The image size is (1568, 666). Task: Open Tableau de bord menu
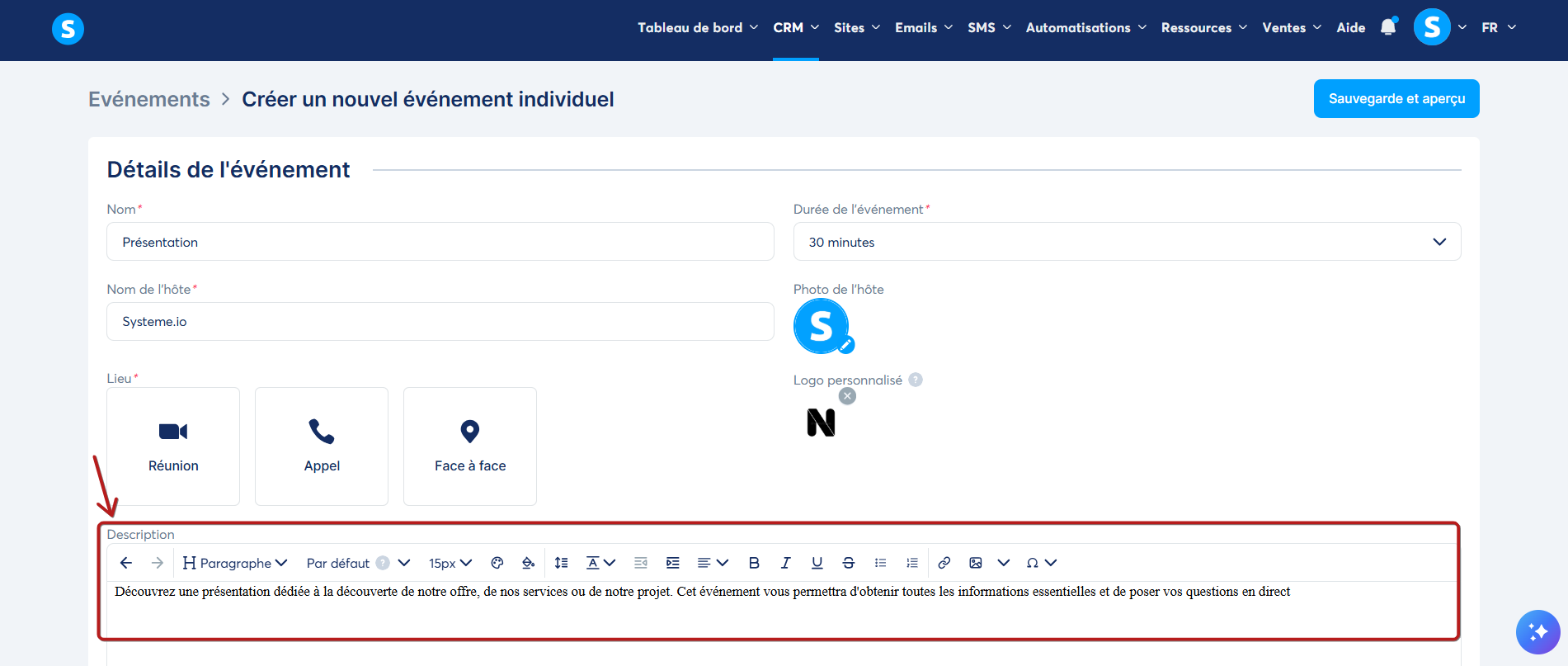(x=698, y=27)
